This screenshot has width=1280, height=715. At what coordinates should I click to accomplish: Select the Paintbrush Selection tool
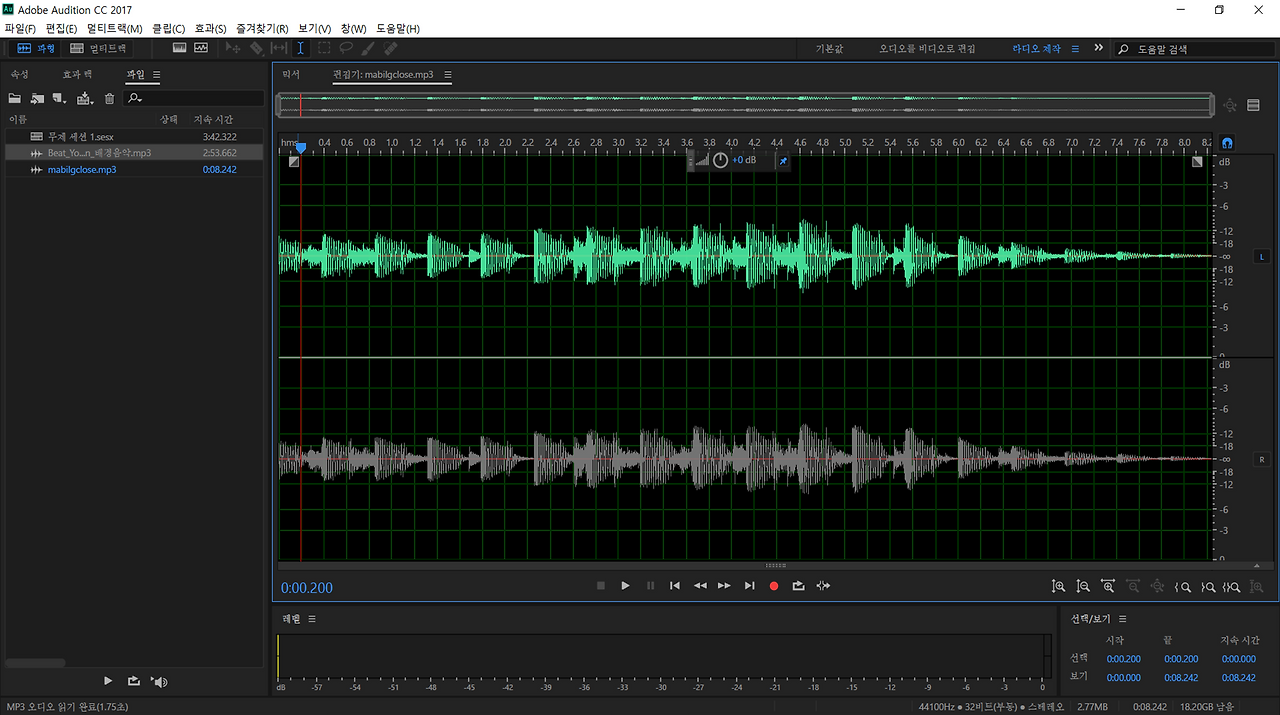point(368,48)
